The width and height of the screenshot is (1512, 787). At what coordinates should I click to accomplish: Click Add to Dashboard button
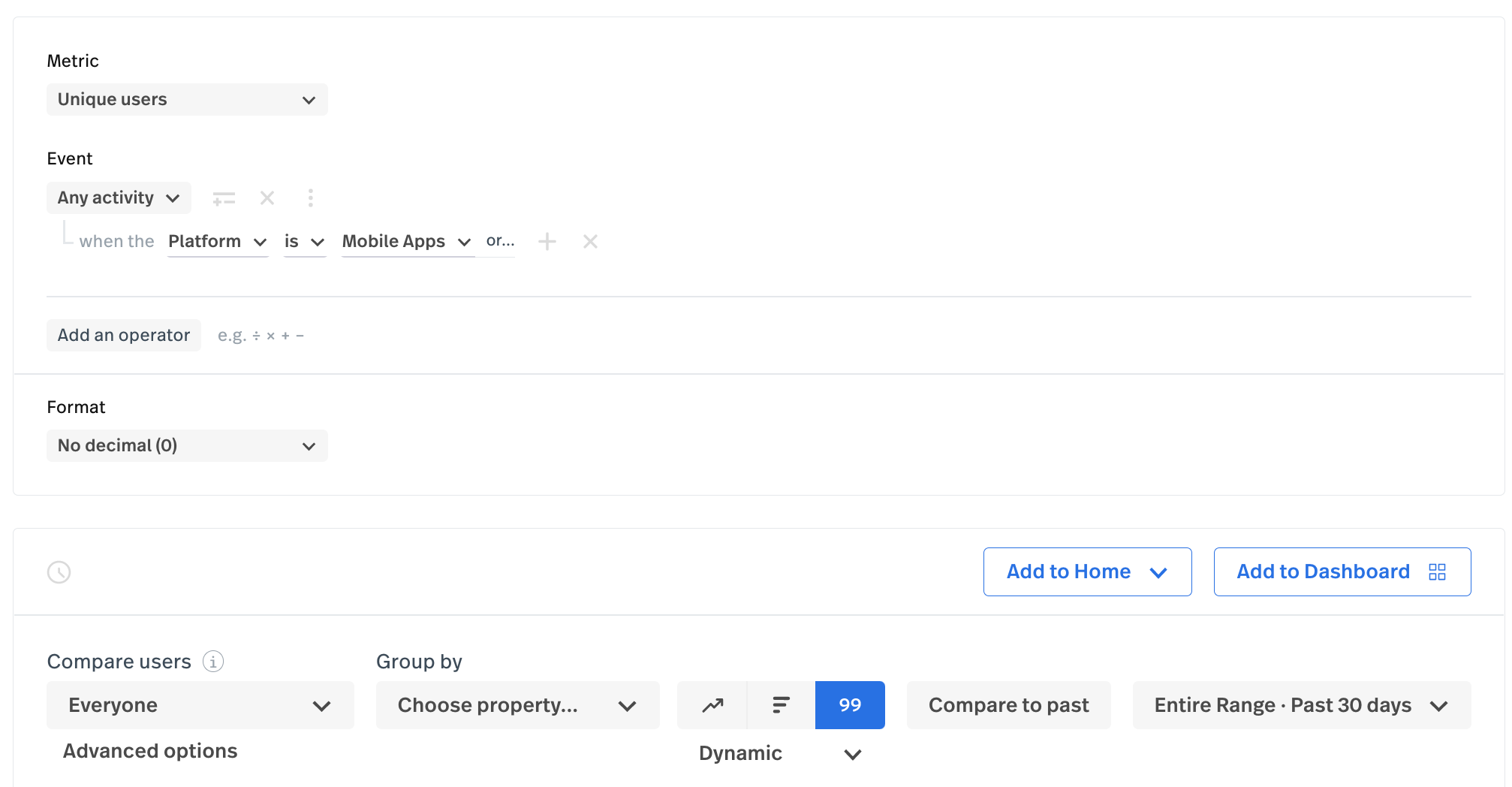(1342, 572)
